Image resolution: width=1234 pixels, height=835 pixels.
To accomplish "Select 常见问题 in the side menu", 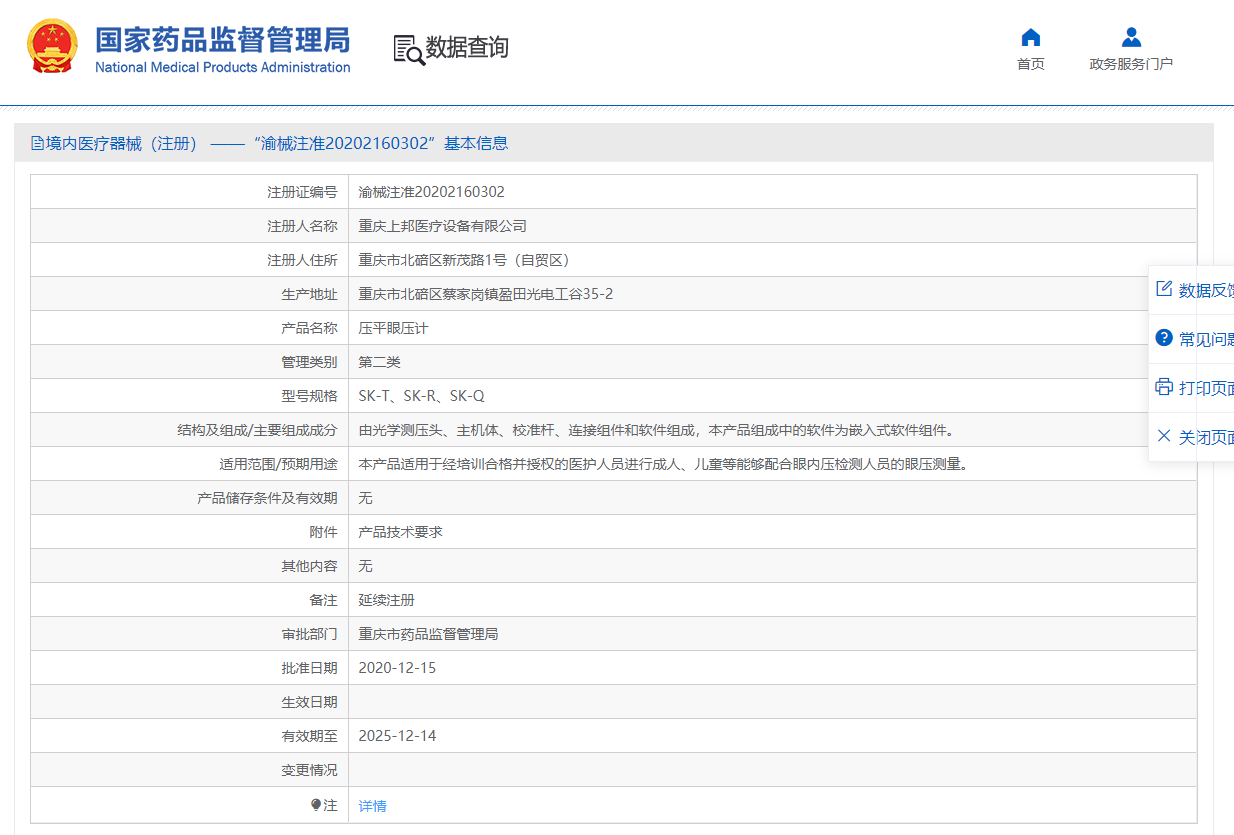I will coord(1206,339).
